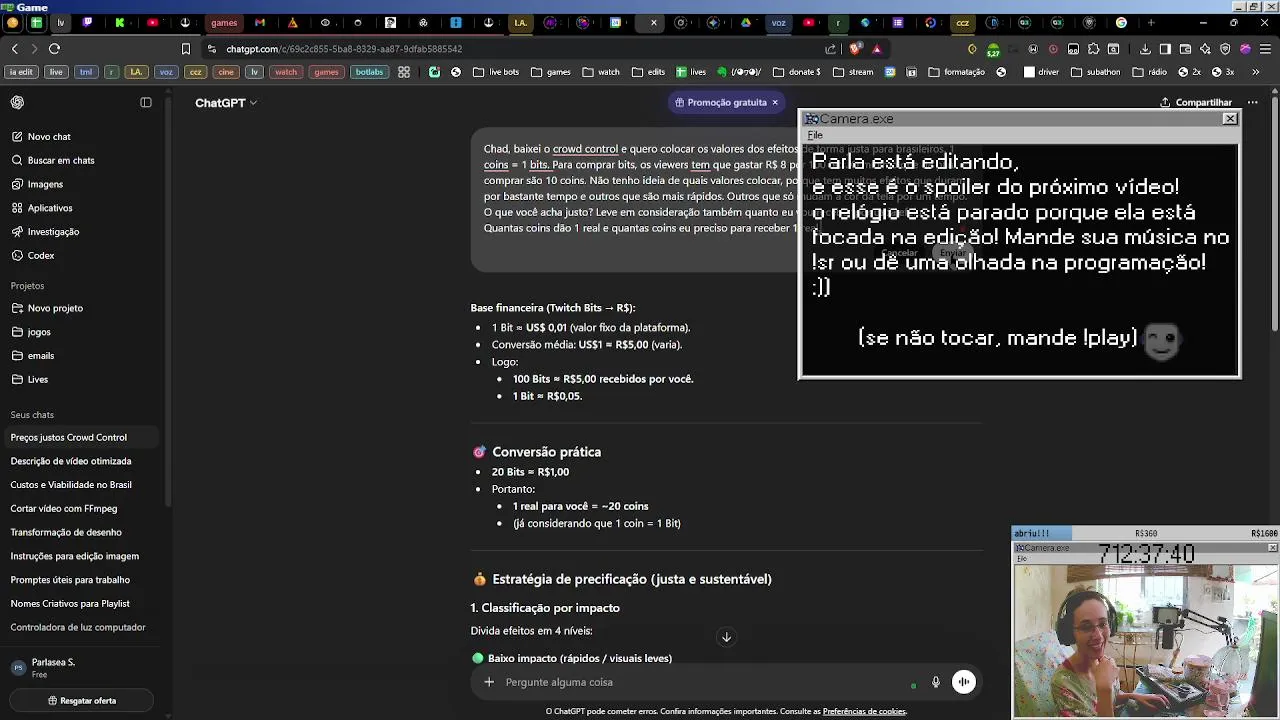Click the plus attach button in composer
1280x720 pixels.
(x=489, y=682)
